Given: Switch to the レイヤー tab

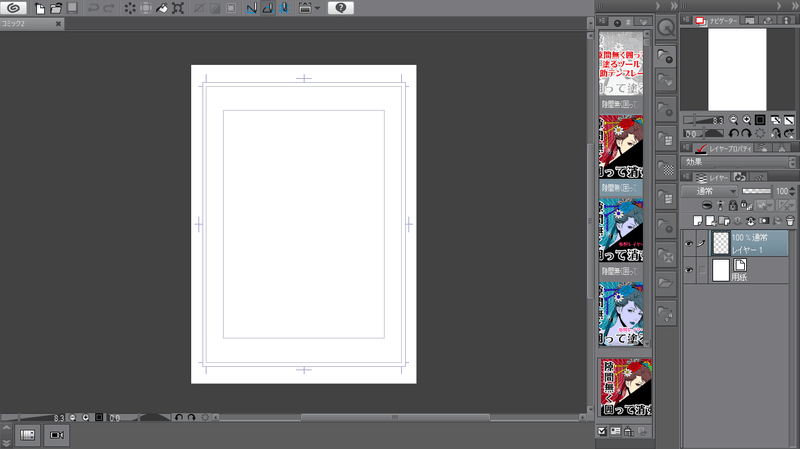Looking at the screenshot, I should [713, 178].
